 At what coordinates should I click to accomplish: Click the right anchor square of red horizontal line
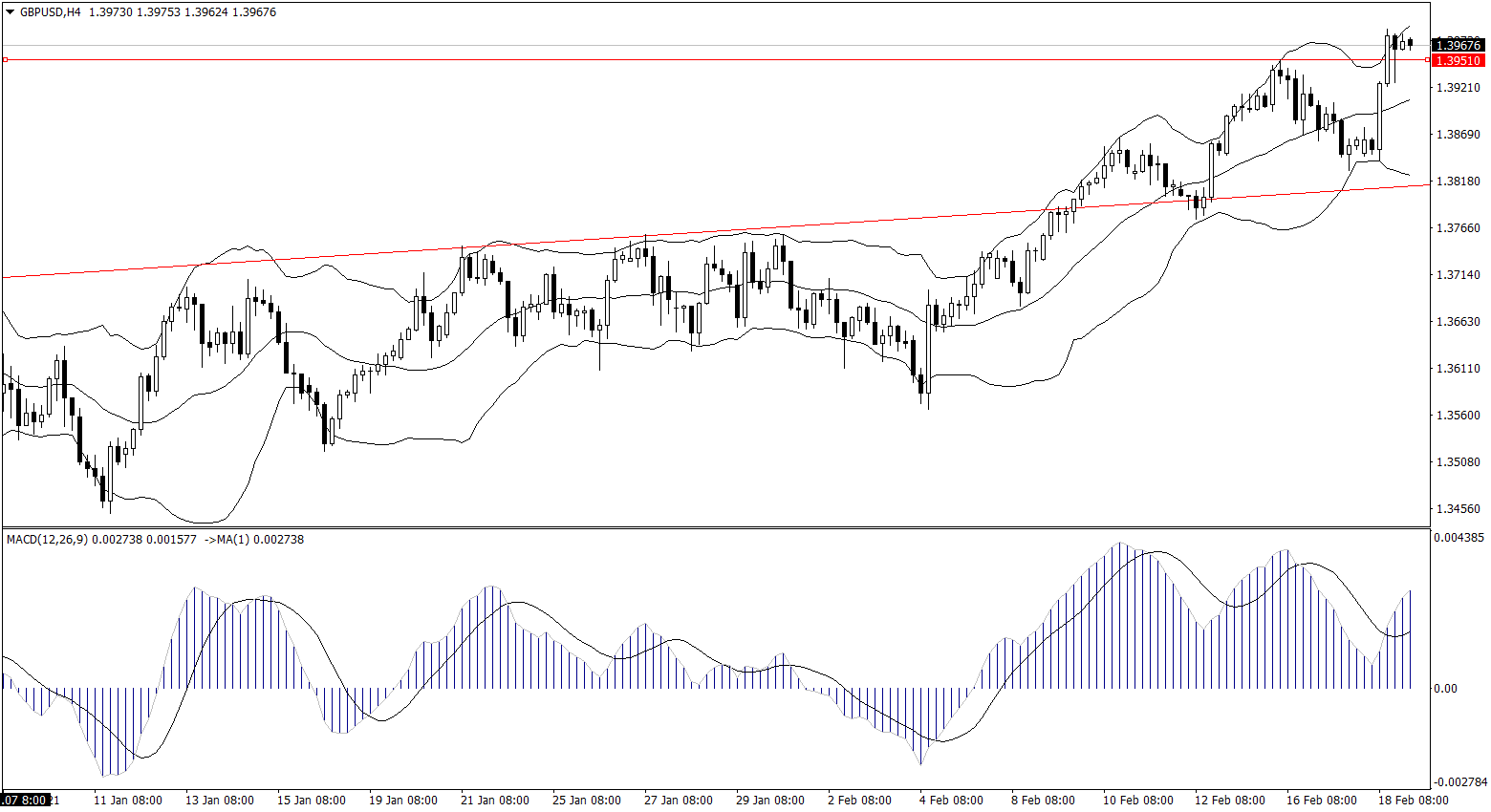(x=1428, y=60)
